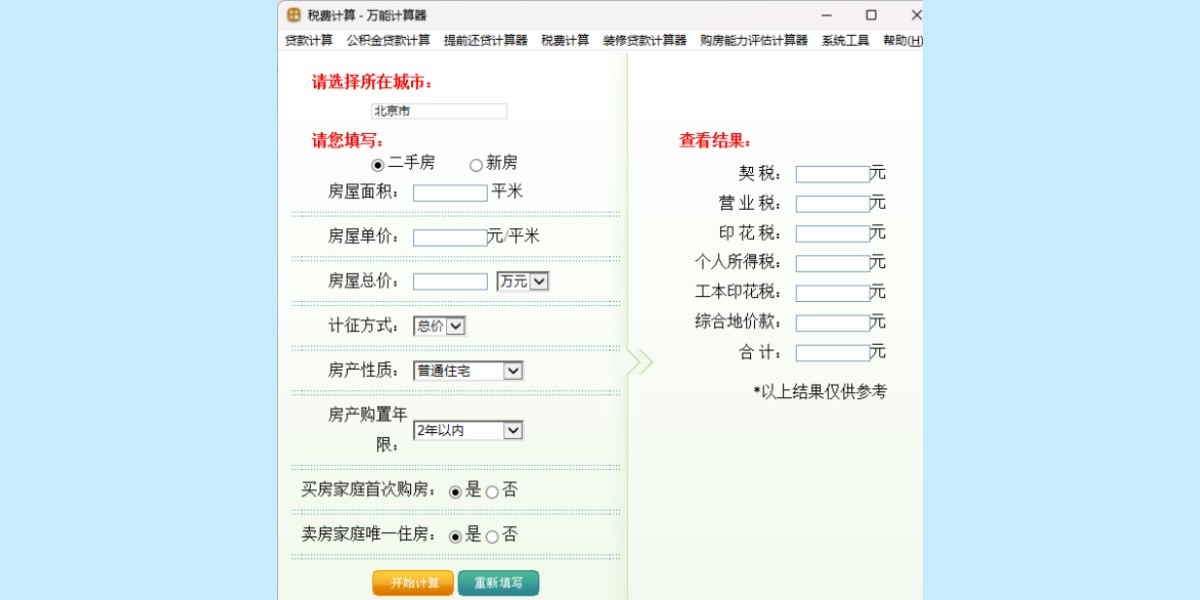Click the 印花税 result field
Viewport: 1200px width, 600px height.
click(x=832, y=234)
